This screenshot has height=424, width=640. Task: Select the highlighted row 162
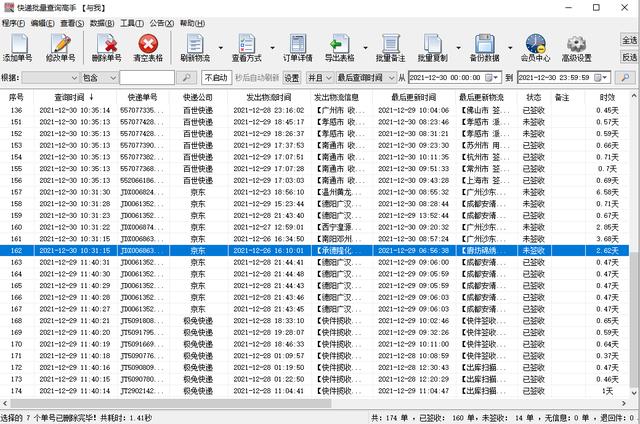(x=314, y=251)
